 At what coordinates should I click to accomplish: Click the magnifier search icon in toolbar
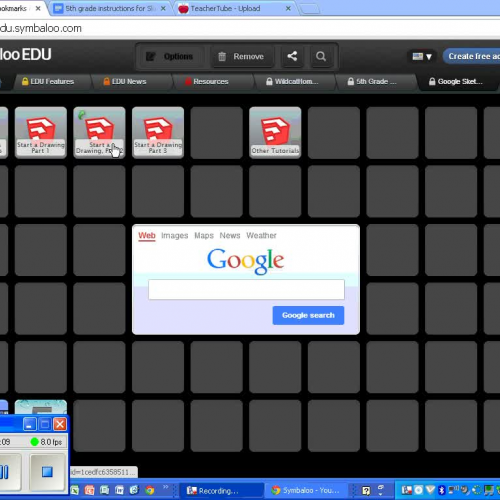(x=321, y=56)
